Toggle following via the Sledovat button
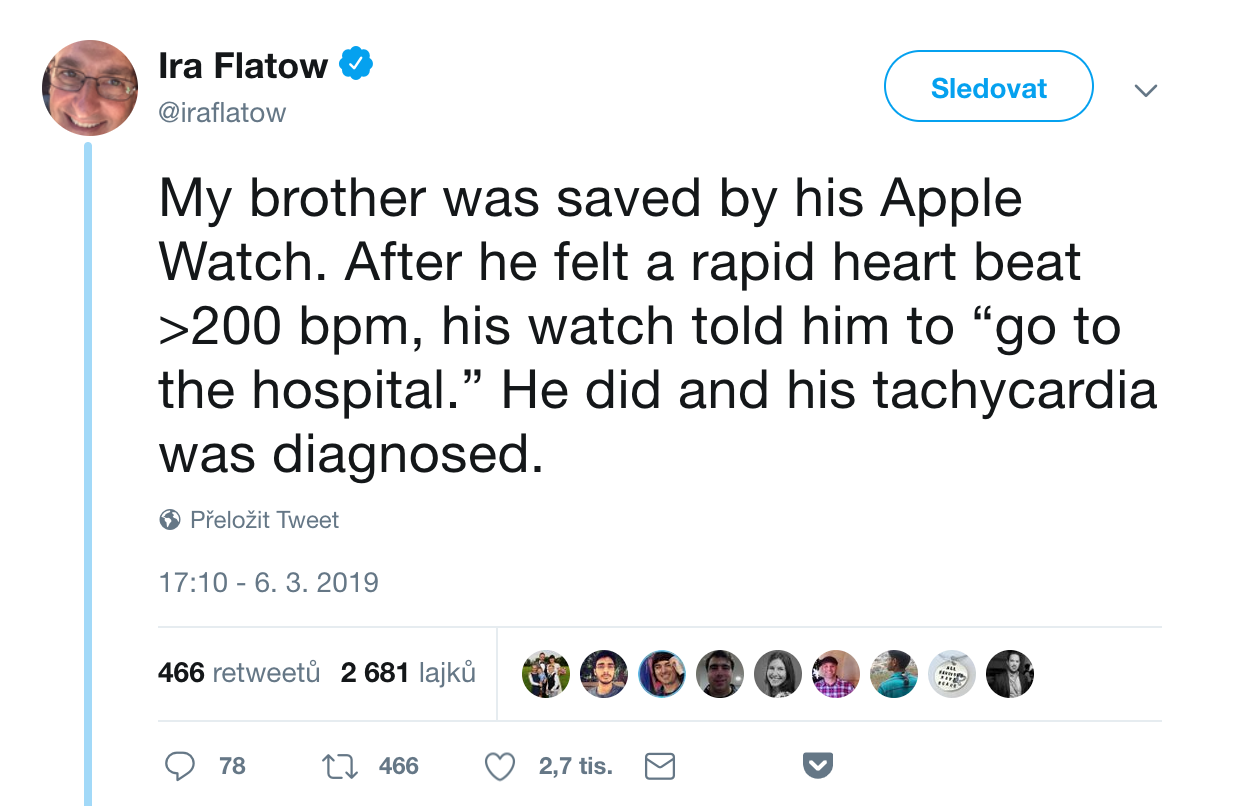Image resolution: width=1236 pixels, height=806 pixels. point(988,86)
